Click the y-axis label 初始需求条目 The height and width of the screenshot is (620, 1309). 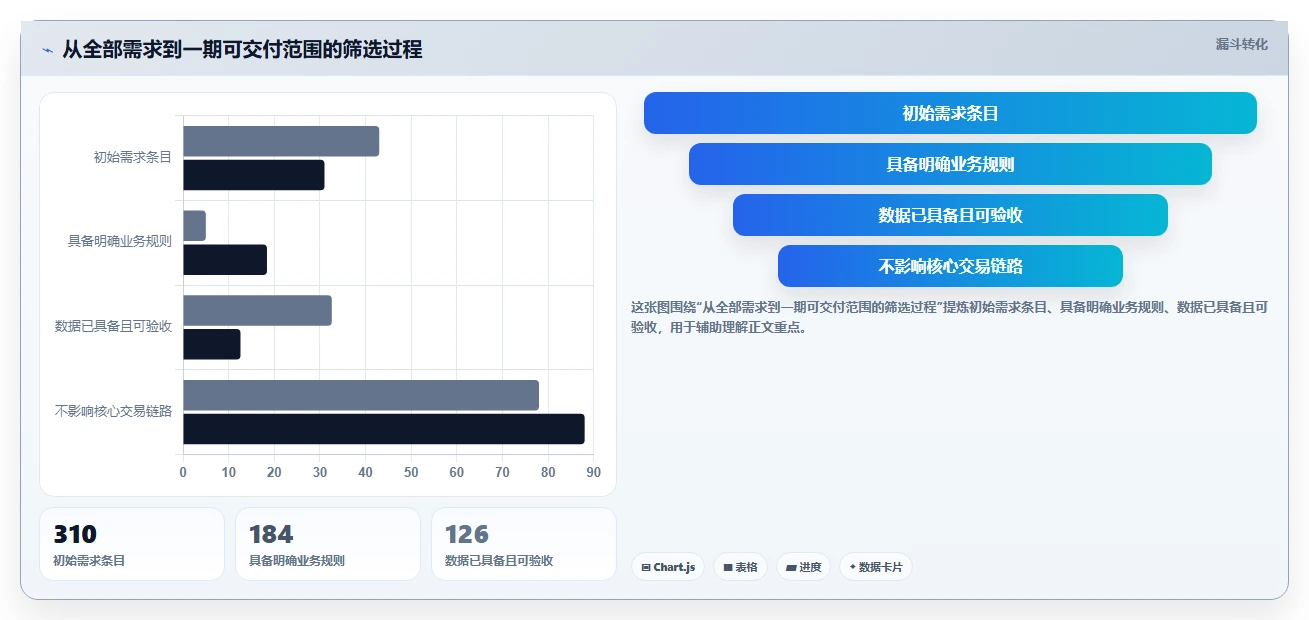point(132,158)
